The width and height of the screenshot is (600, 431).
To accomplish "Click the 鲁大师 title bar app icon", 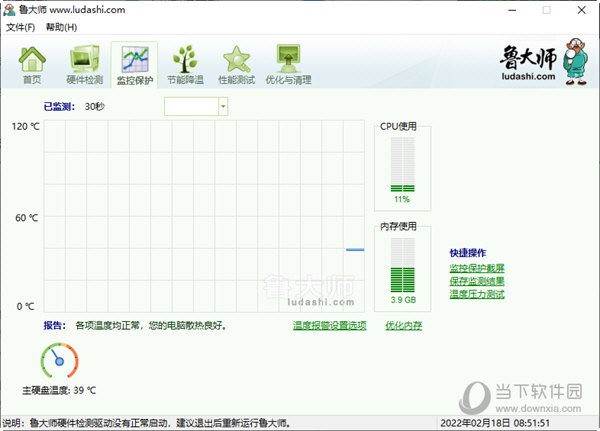I will [x=9, y=10].
